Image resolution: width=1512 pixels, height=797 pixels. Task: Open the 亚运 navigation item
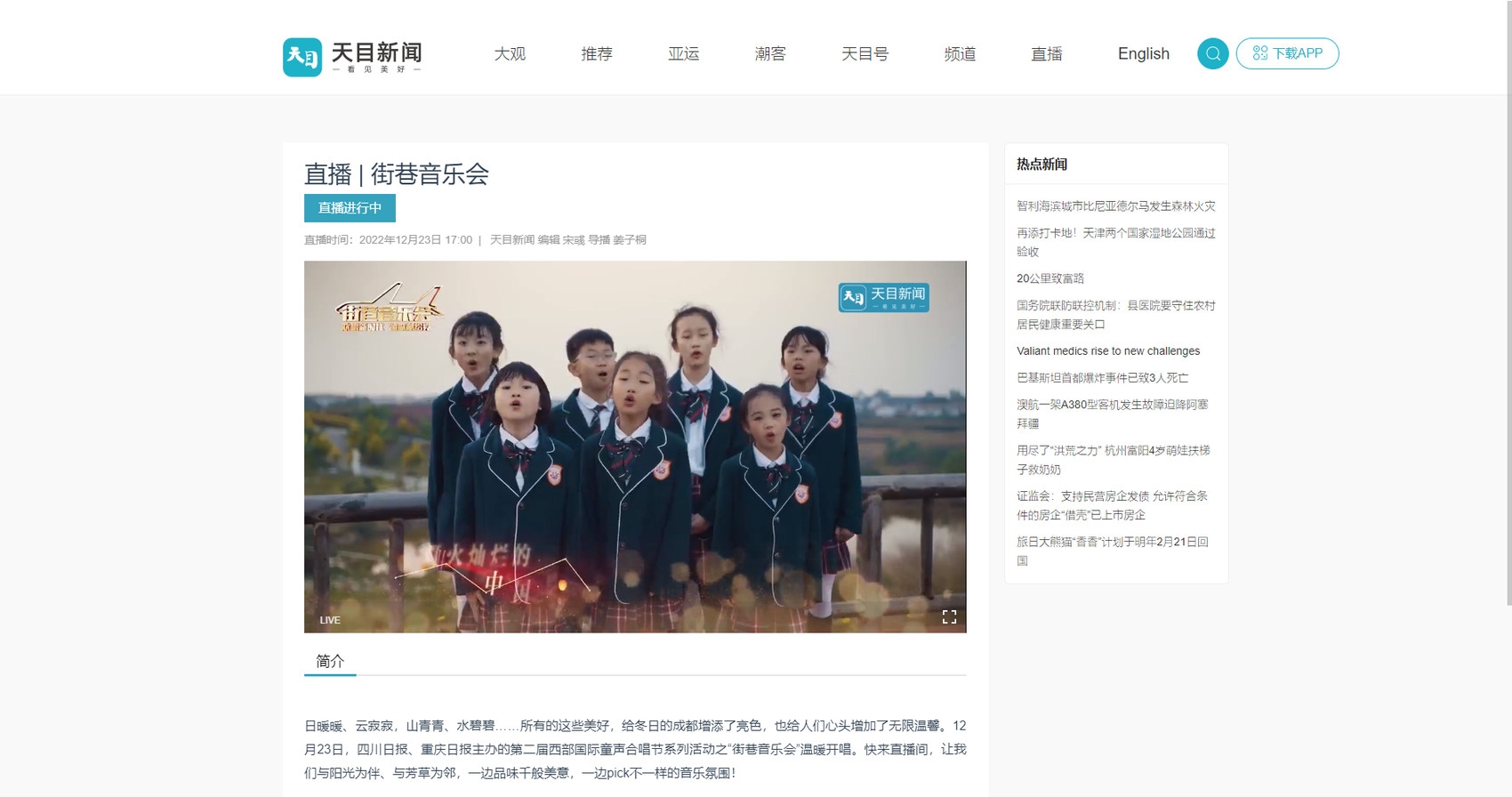point(683,54)
